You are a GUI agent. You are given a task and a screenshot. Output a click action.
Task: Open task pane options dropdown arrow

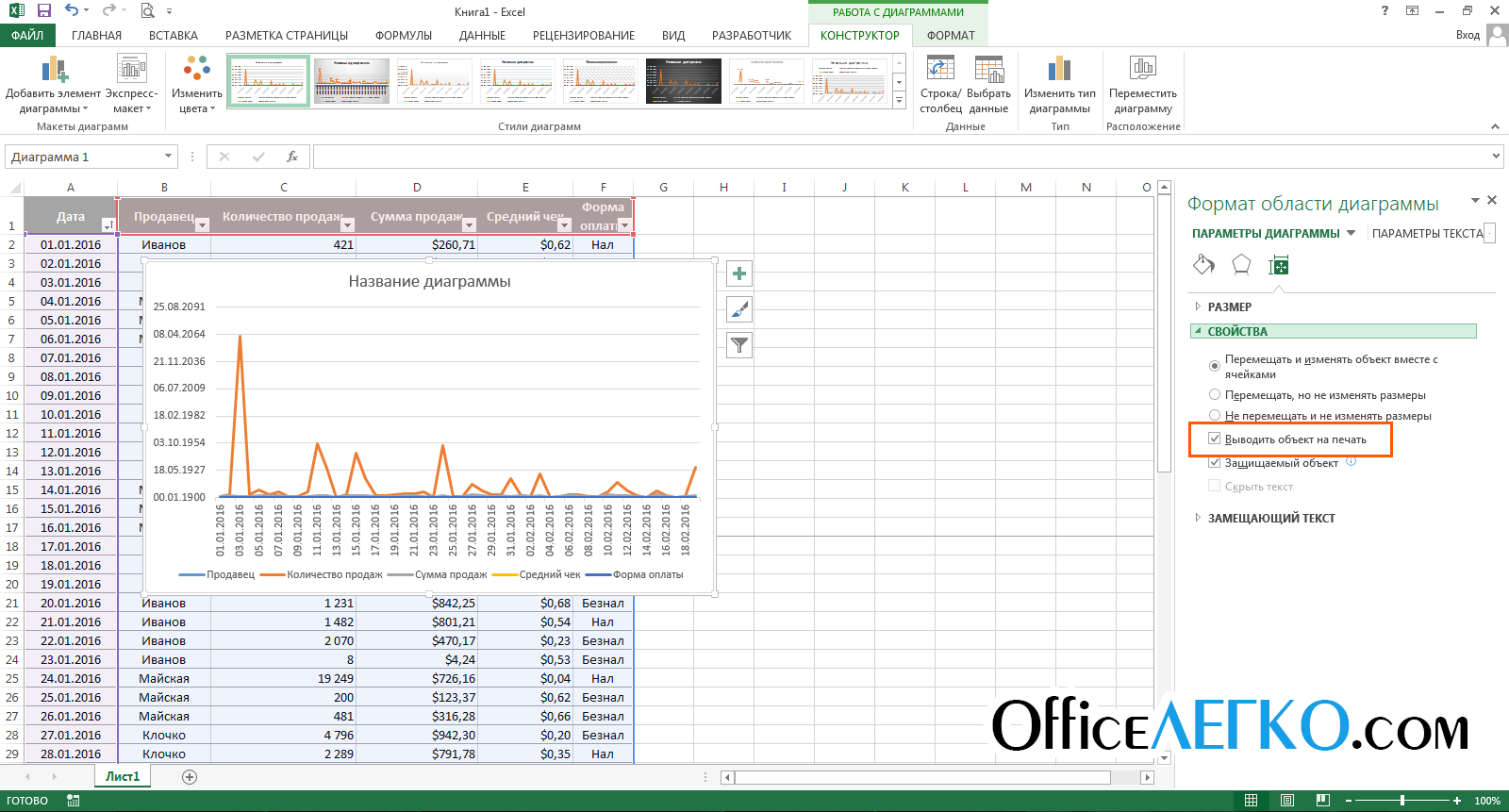pos(1475,200)
